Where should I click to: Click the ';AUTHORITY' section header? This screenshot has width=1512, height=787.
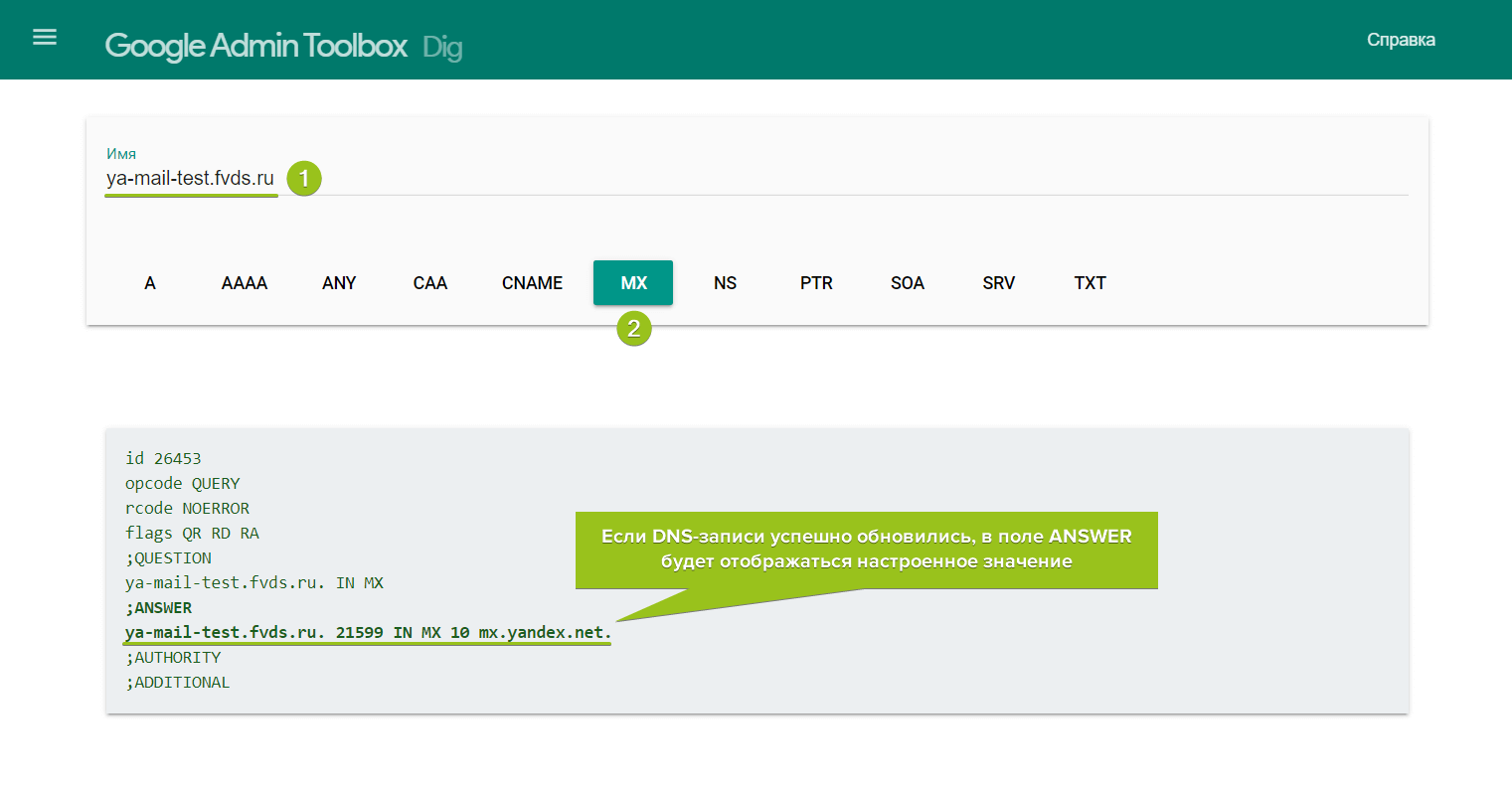174,657
